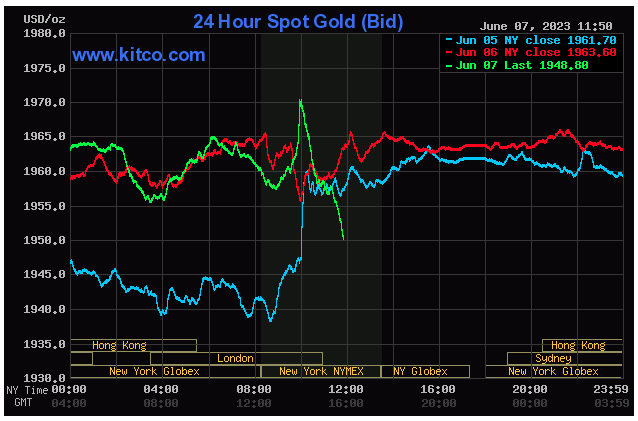Screen dimensions: 638x421
Task: Click the GMT row label
Action: (23, 402)
